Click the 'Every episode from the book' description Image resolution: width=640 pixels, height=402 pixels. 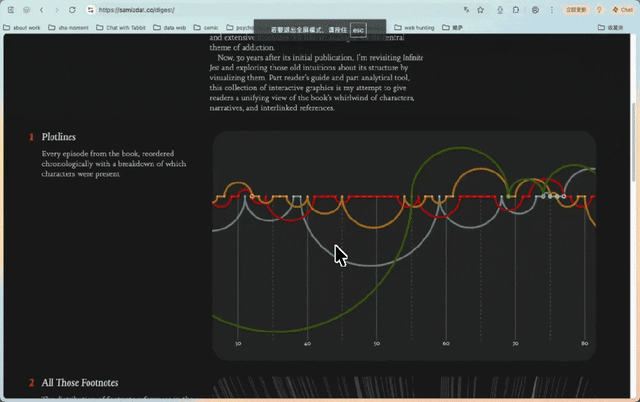114,164
